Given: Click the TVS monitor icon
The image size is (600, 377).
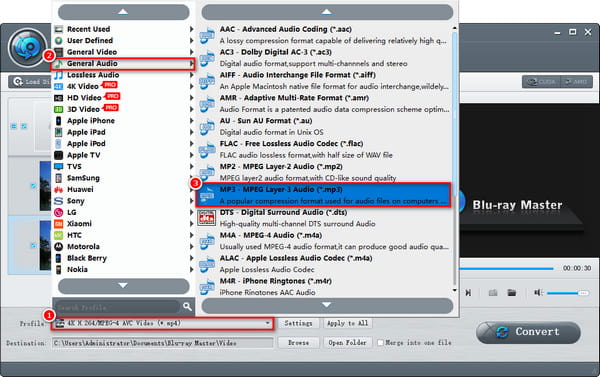Looking at the screenshot, I should coord(59,166).
